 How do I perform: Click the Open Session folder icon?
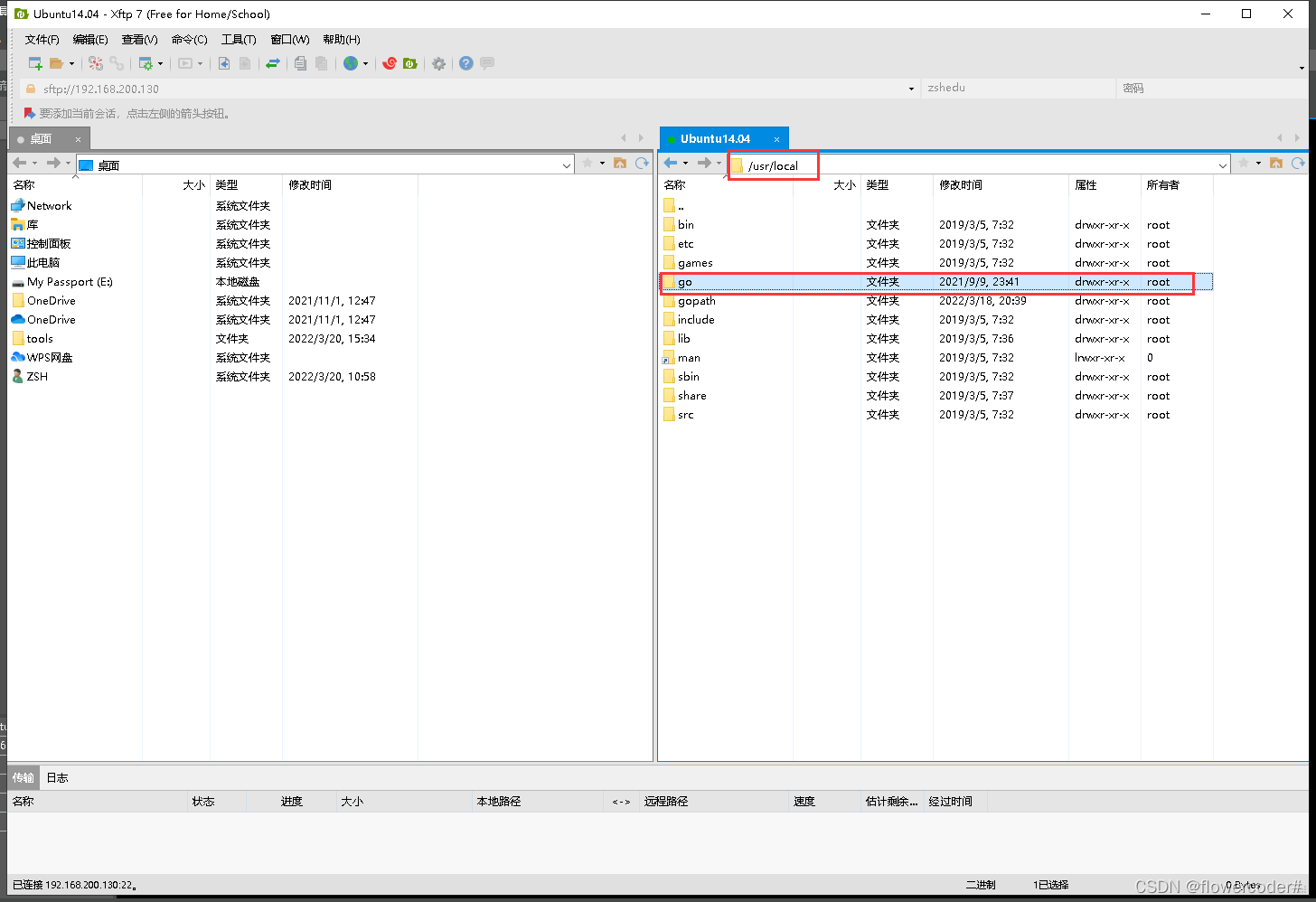(x=57, y=63)
